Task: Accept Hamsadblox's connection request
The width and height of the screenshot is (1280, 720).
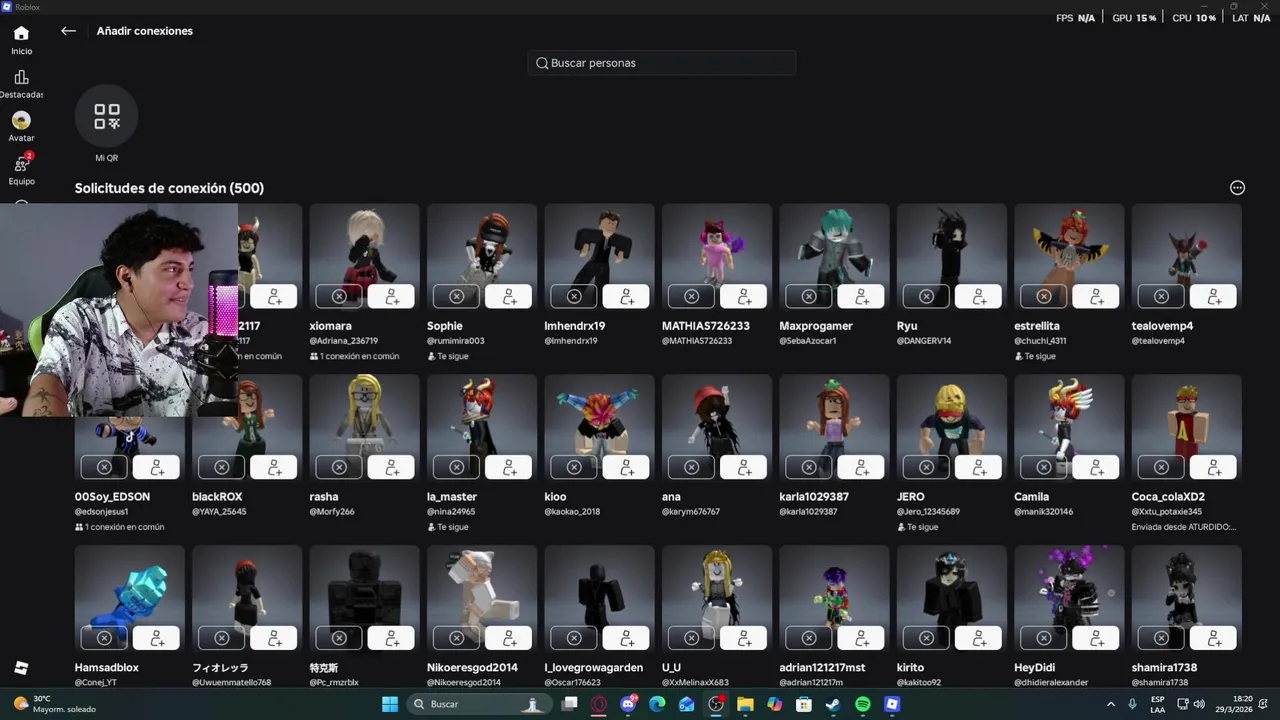Action: (156, 638)
